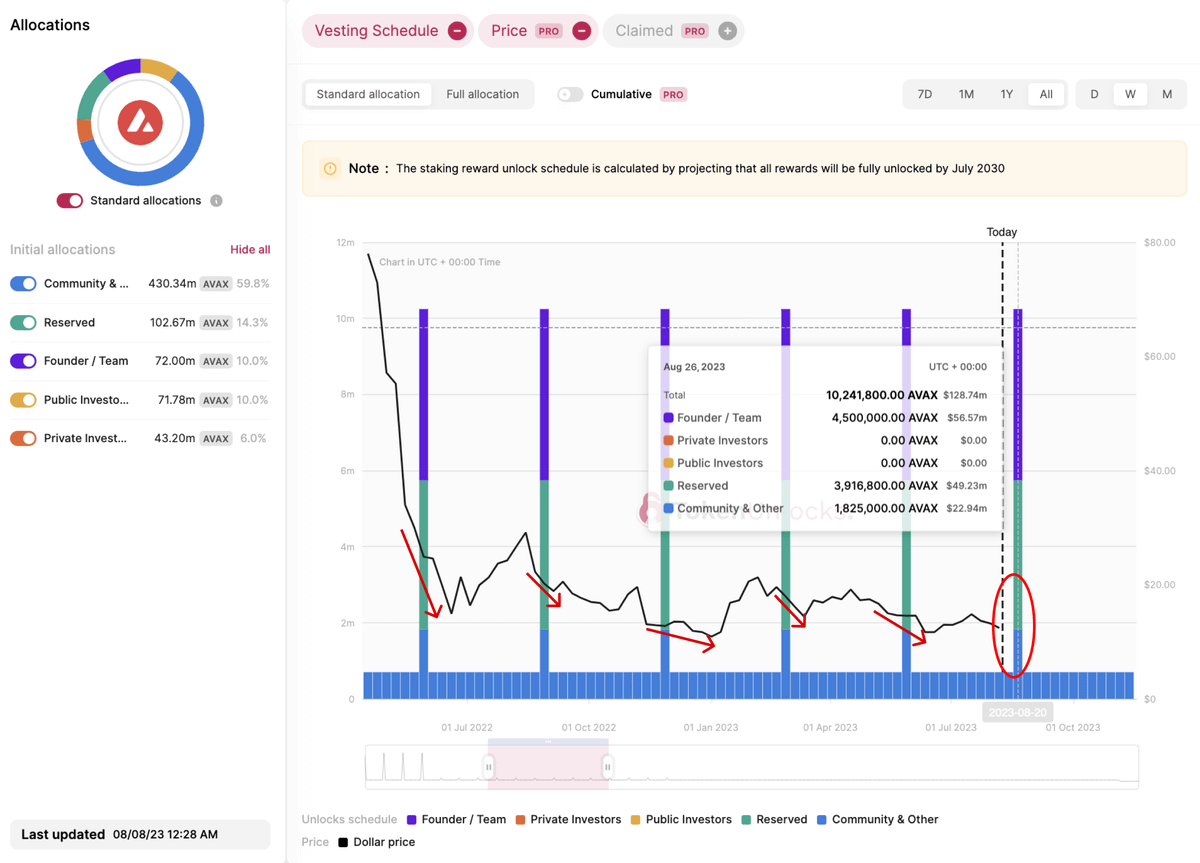
Task: Click the 72.00m Founder / Team amount
Action: pyautogui.click(x=176, y=361)
